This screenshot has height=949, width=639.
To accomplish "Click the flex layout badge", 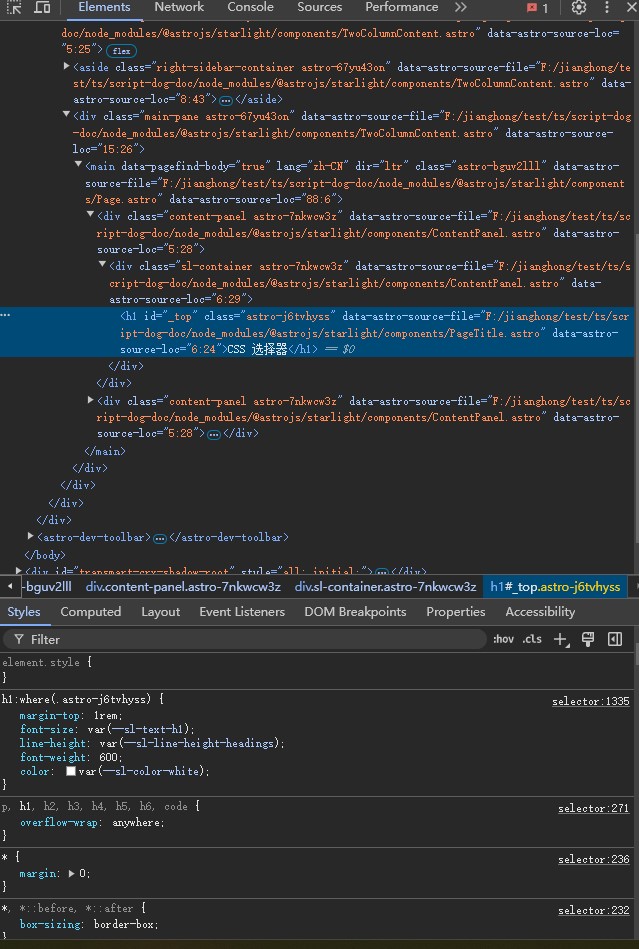I will click(x=122, y=51).
